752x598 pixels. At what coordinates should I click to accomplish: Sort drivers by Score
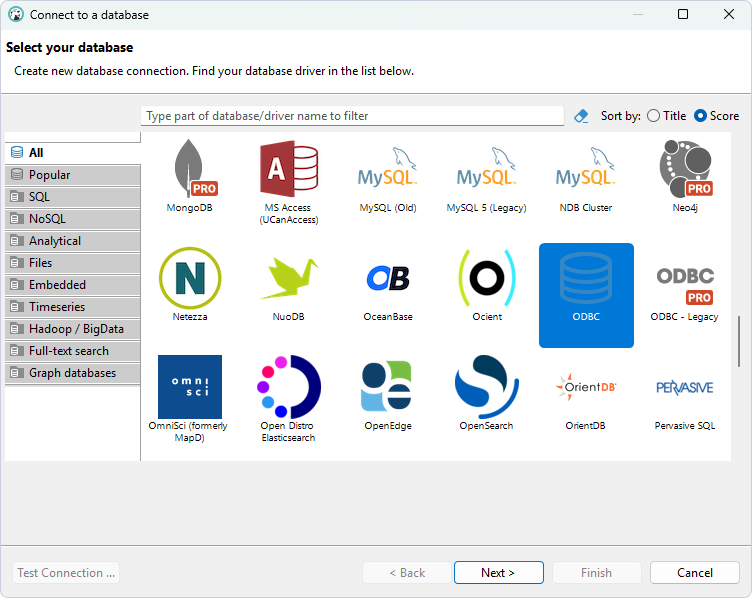pyautogui.click(x=717, y=116)
